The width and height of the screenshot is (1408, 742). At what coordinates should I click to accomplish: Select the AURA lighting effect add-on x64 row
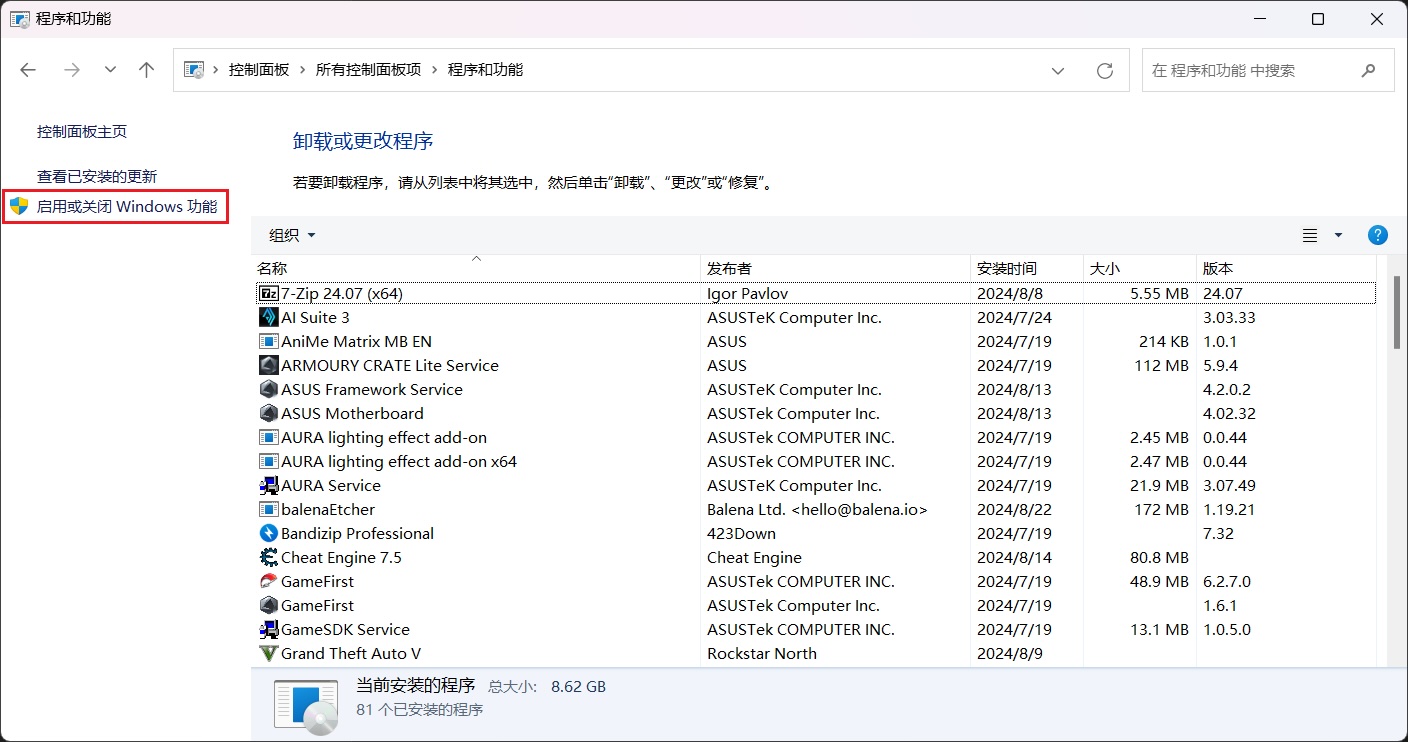[816, 461]
